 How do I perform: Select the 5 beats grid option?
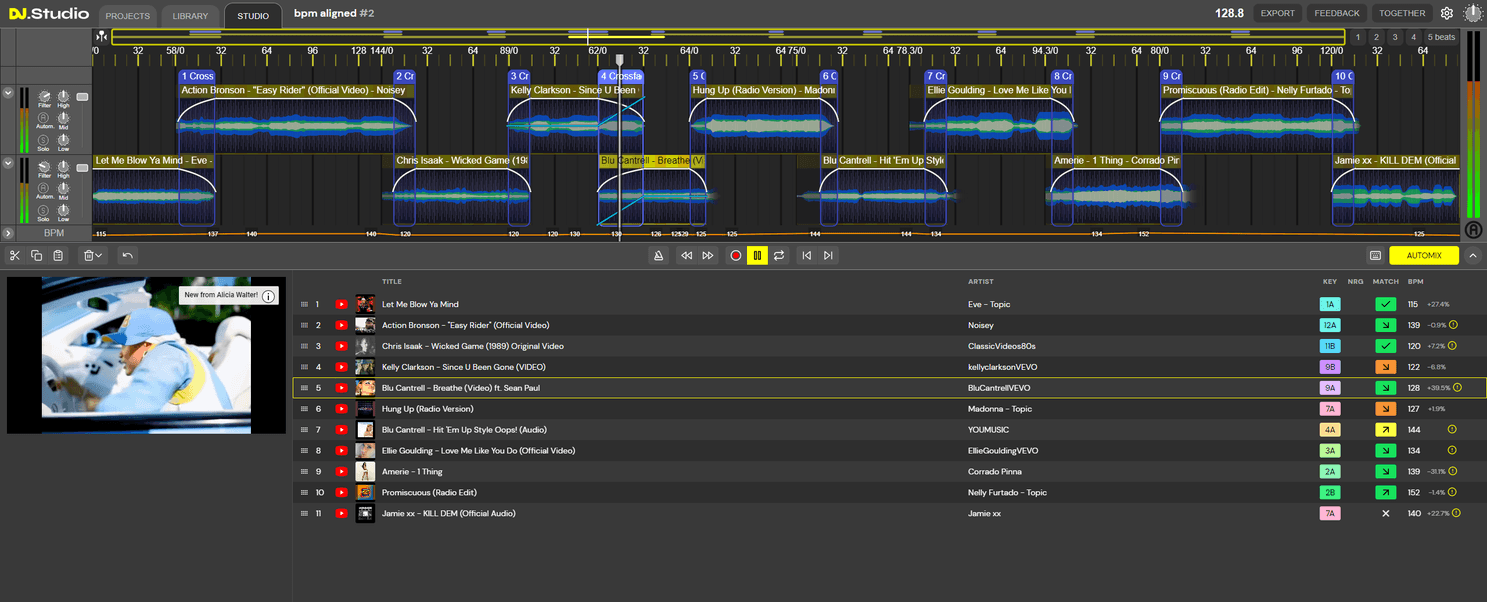pos(1441,37)
